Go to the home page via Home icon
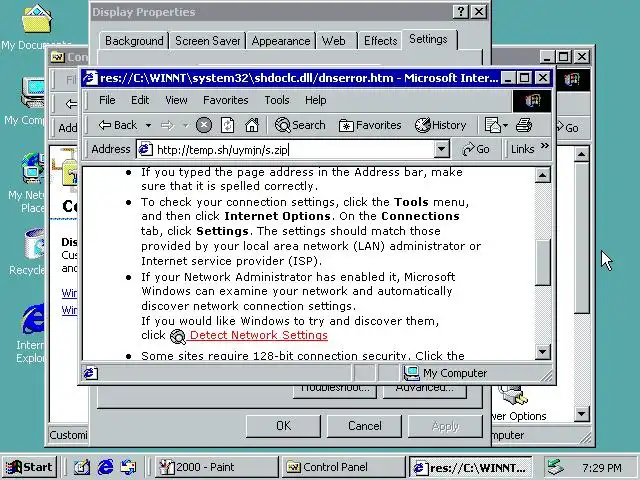 pyautogui.click(x=252, y=125)
